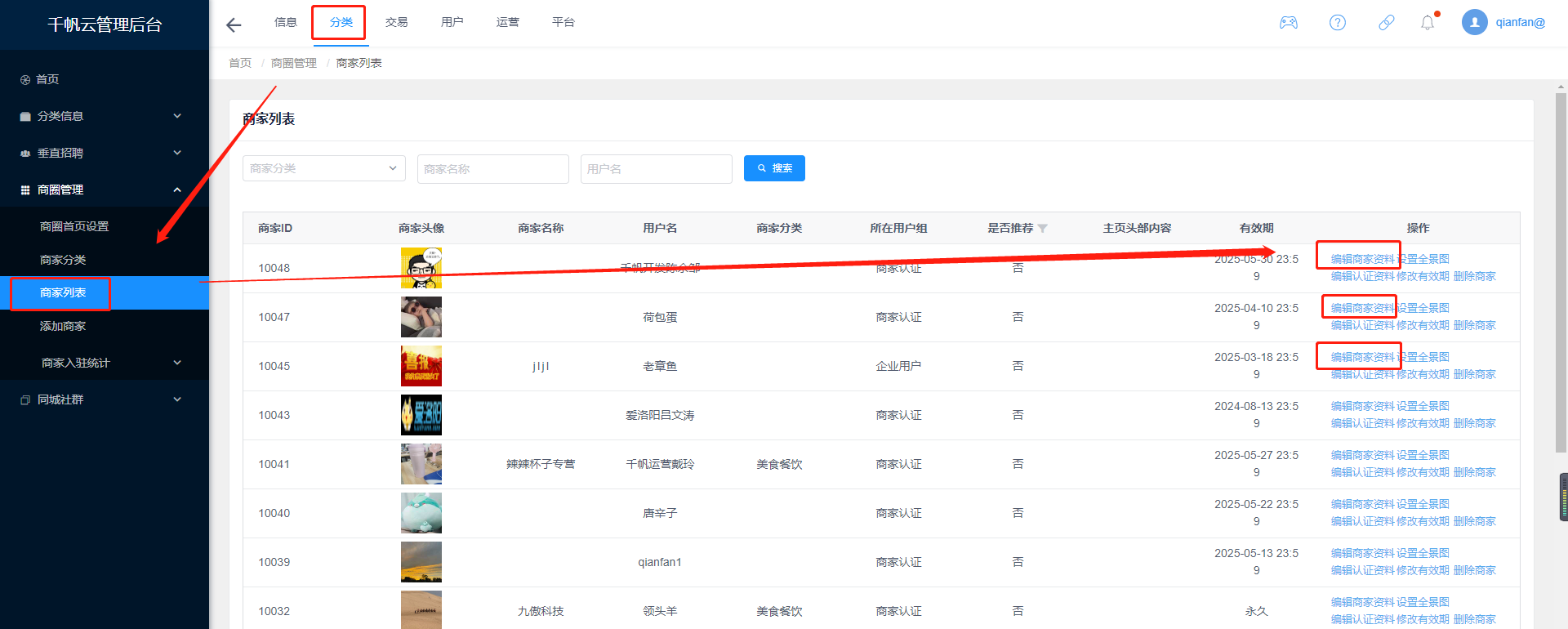Click the avatar thumbnail of merchant 10043
This screenshot has height=629, width=1568.
coord(421,415)
